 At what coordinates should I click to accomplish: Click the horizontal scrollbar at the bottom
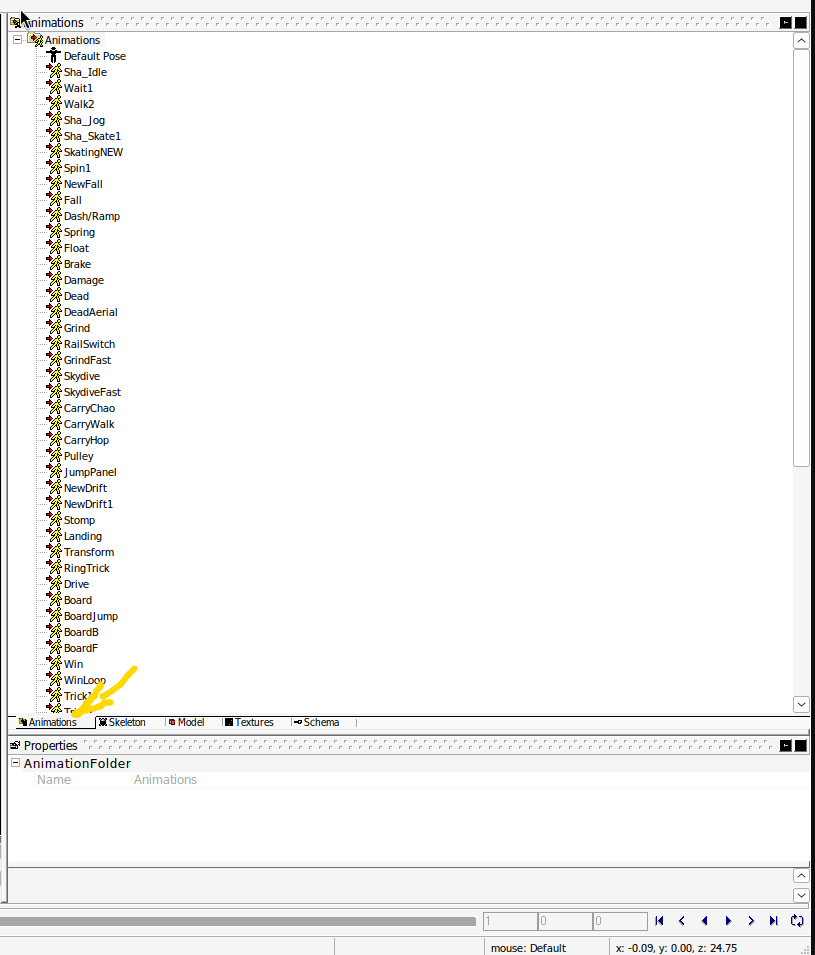[x=240, y=921]
